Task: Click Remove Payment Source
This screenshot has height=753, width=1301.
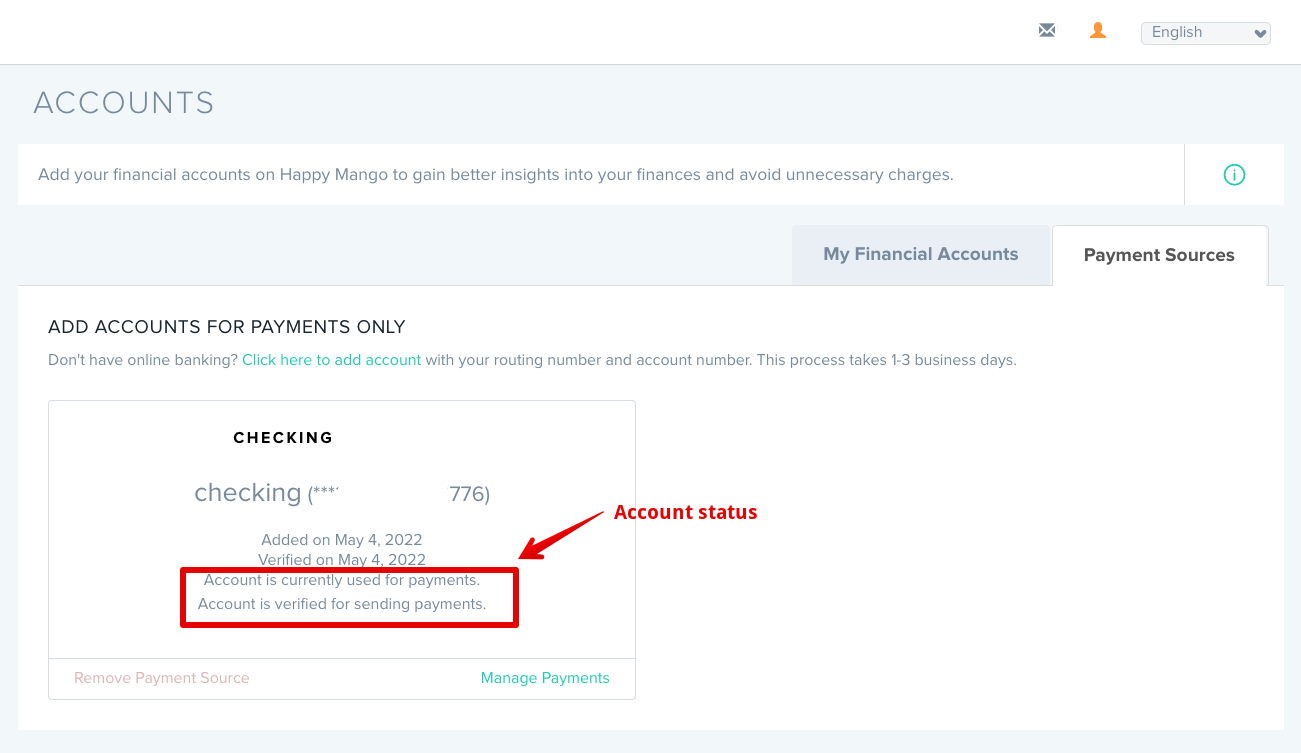Action: point(162,678)
